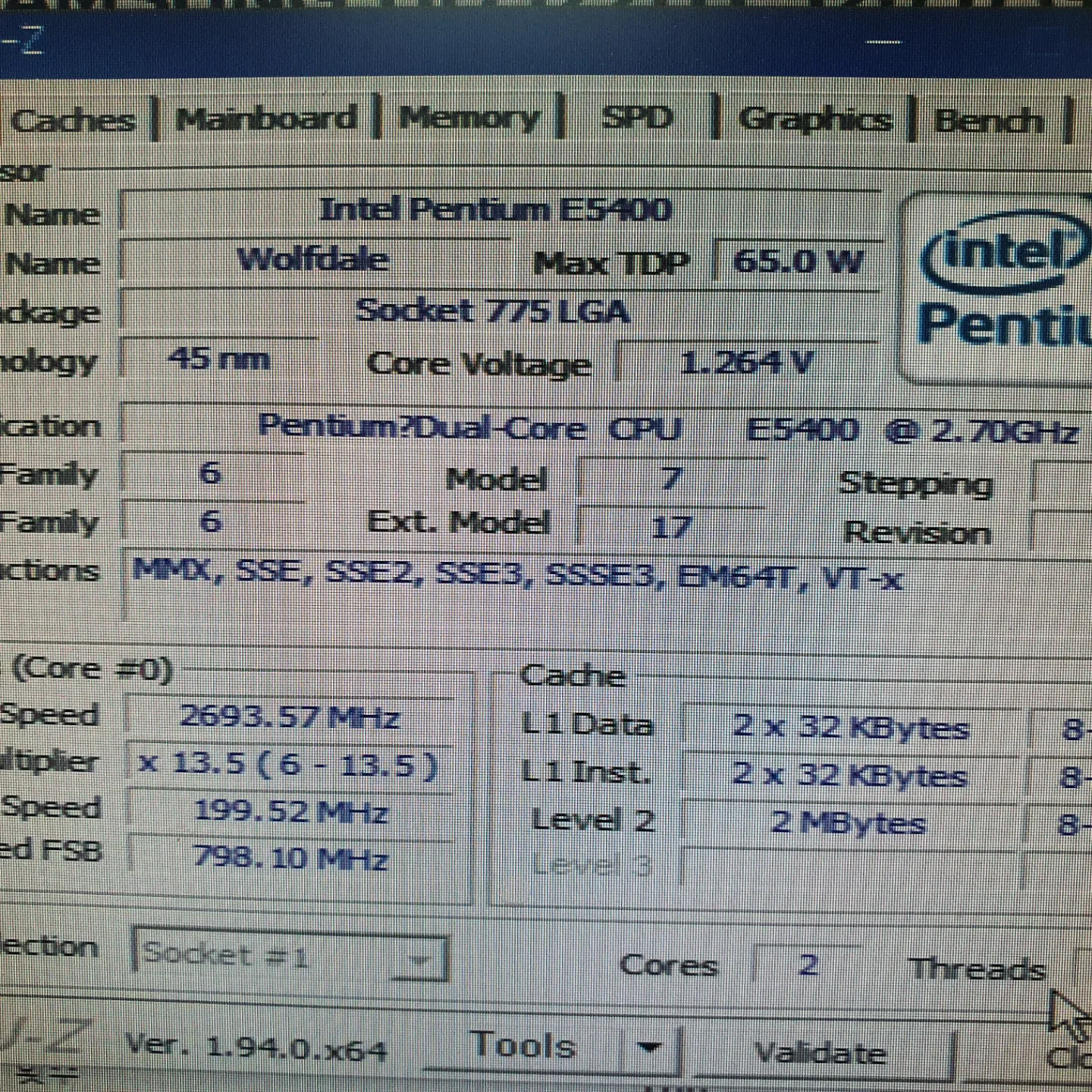1092x1092 pixels.
Task: Open the SPD tab
Action: point(637,118)
